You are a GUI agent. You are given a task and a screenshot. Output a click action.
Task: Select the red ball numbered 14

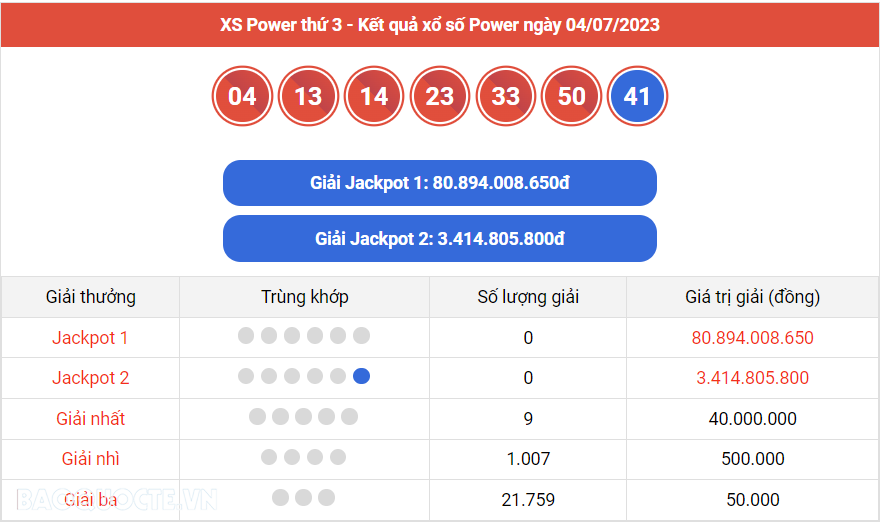pyautogui.click(x=374, y=96)
